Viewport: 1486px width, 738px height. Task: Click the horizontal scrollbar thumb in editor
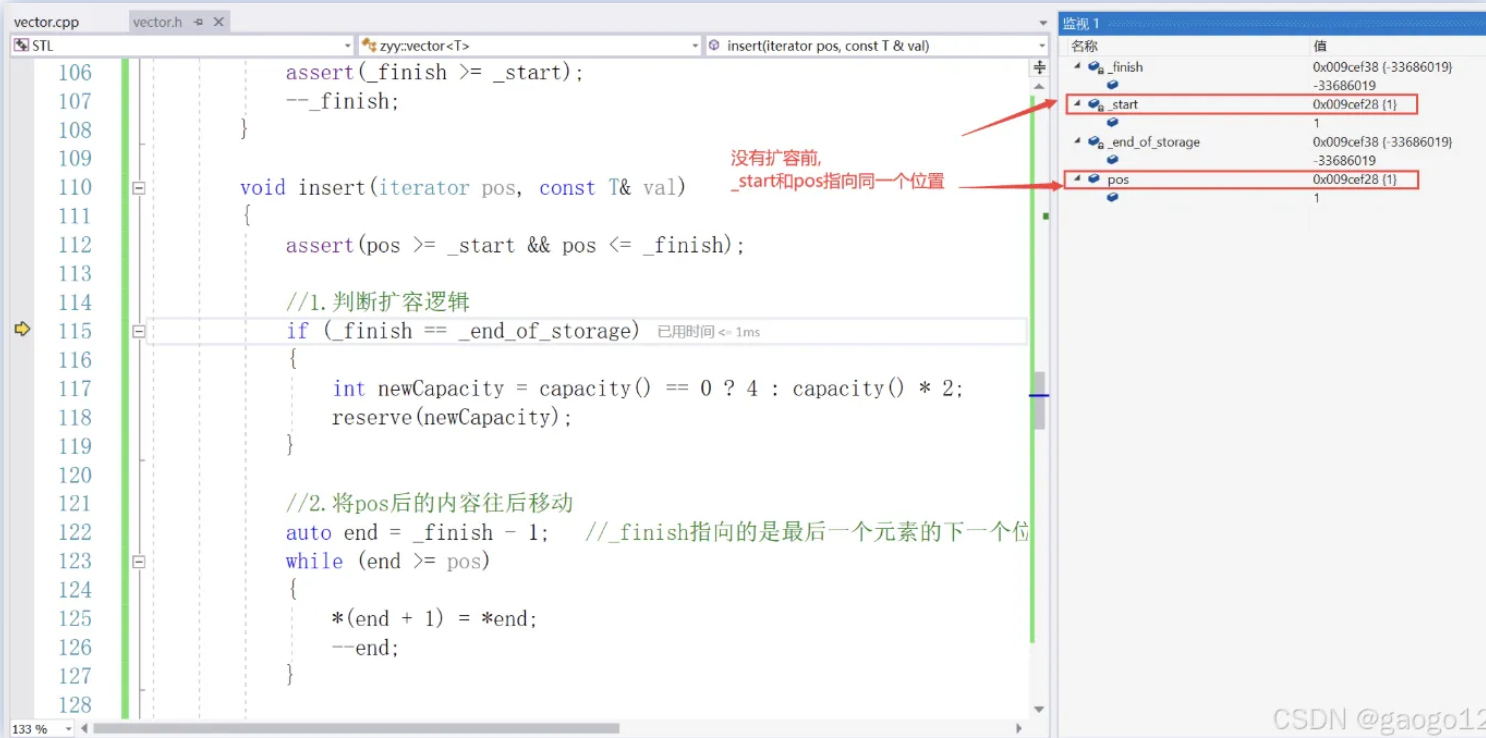(356, 729)
